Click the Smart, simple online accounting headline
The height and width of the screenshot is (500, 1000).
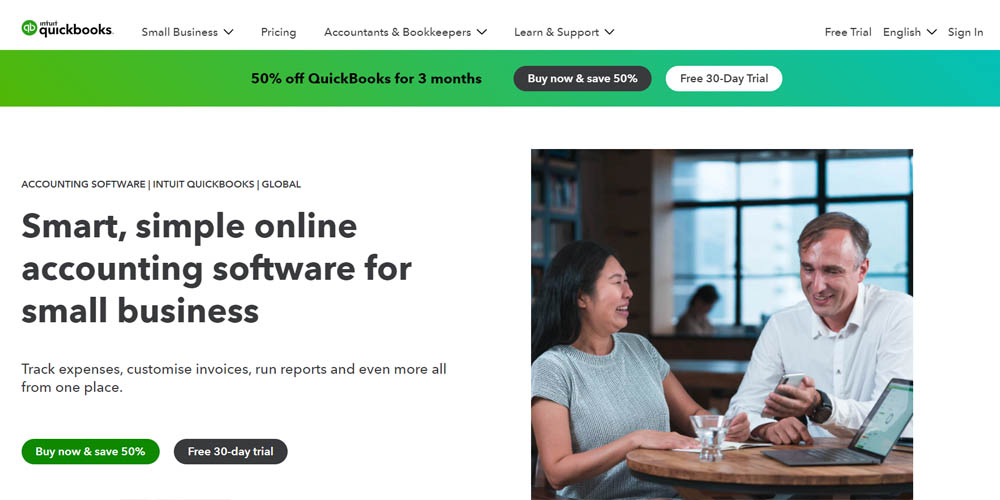(217, 268)
